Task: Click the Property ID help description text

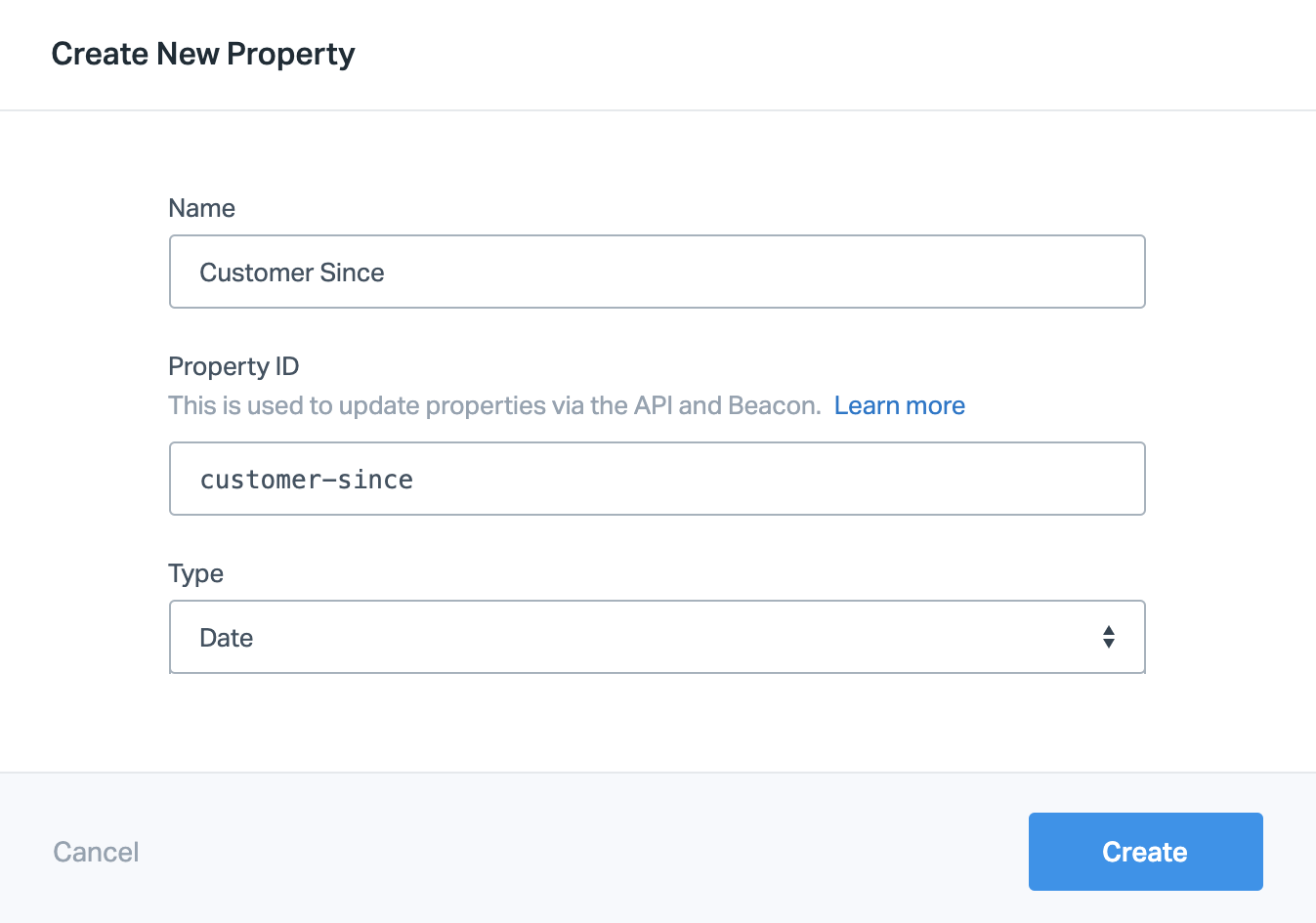Action: coord(494,405)
